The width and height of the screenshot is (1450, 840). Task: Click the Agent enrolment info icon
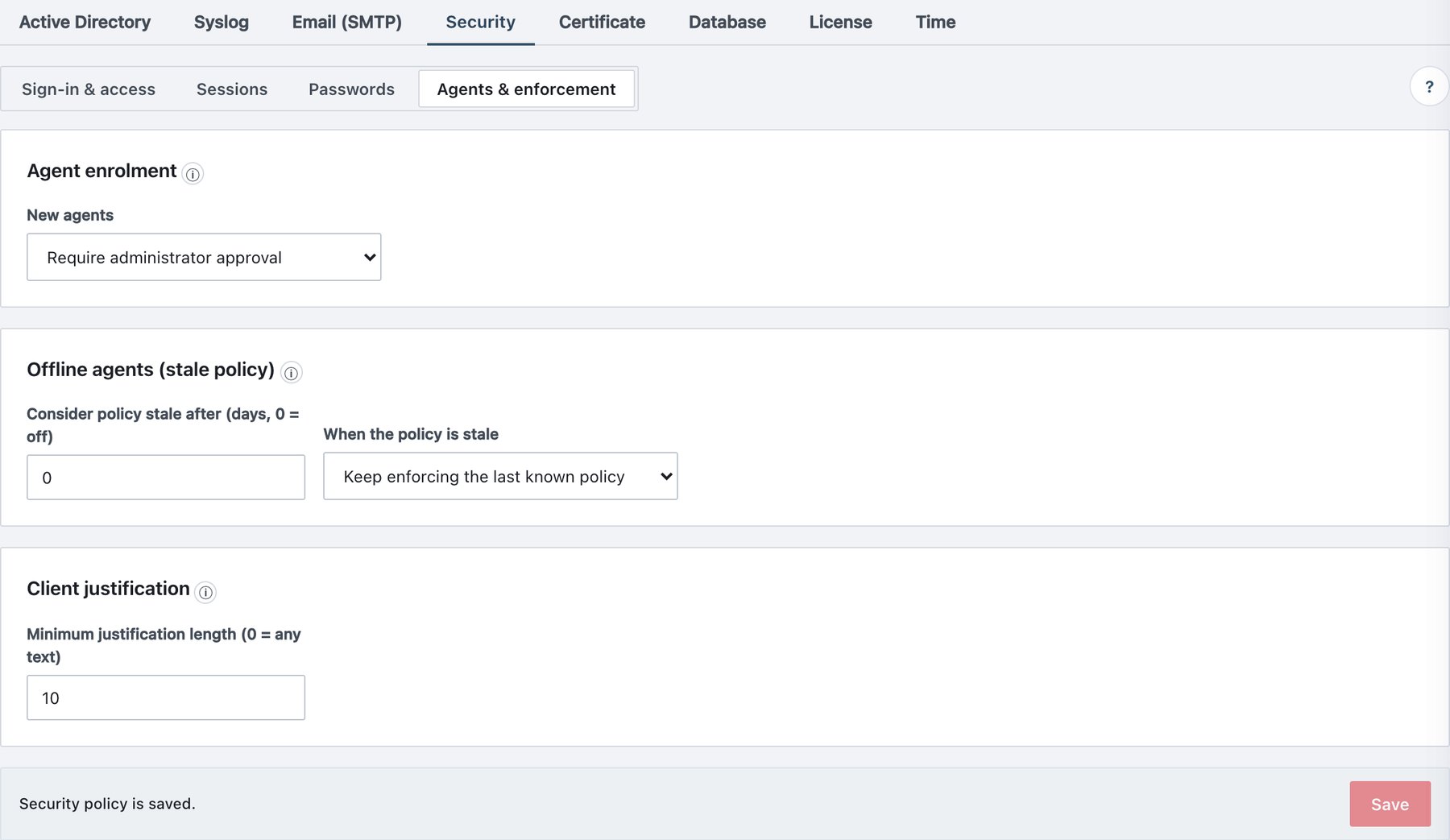click(193, 174)
